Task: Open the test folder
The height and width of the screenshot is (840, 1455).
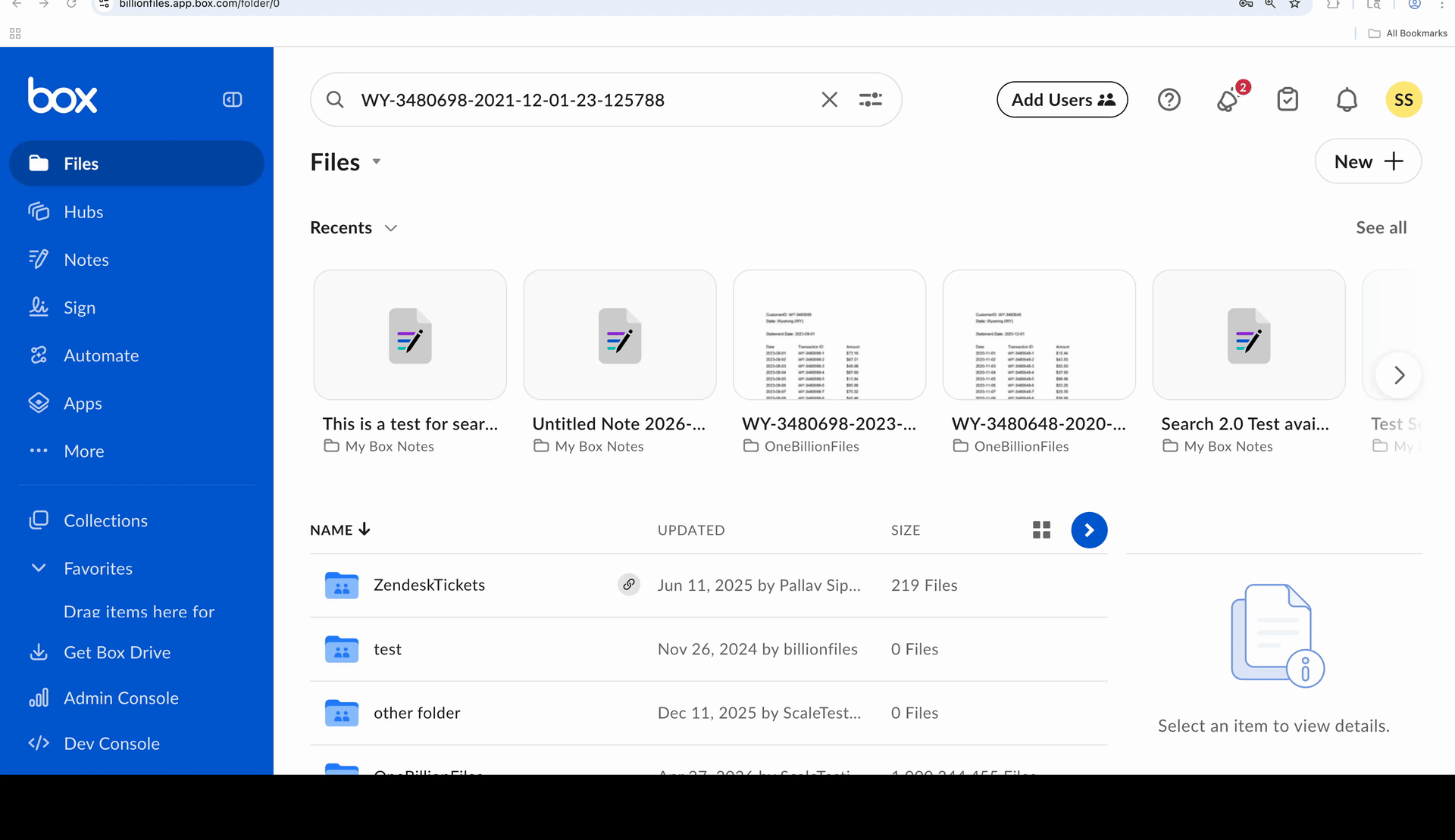Action: point(387,649)
